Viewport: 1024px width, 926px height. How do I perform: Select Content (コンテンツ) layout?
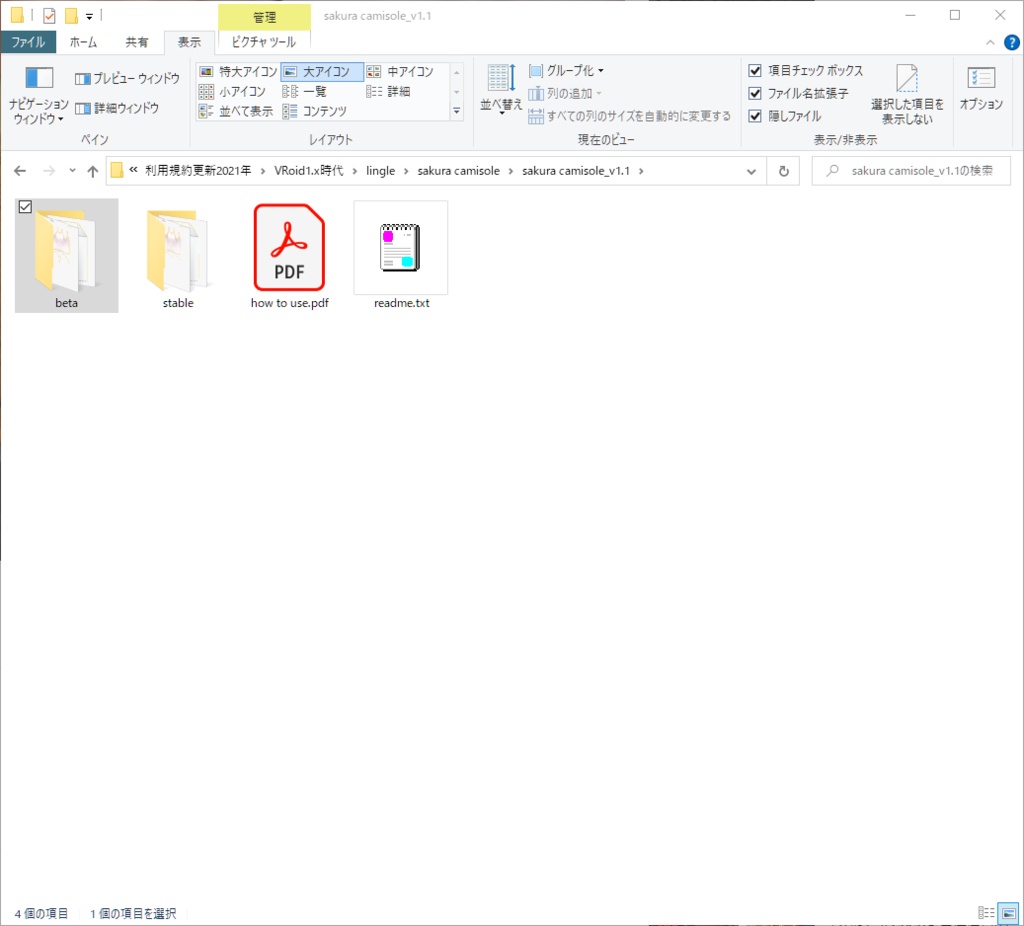tap(315, 111)
